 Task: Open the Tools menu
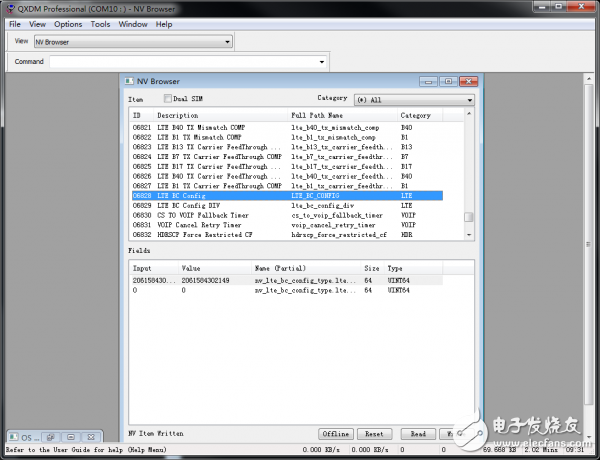click(x=100, y=23)
